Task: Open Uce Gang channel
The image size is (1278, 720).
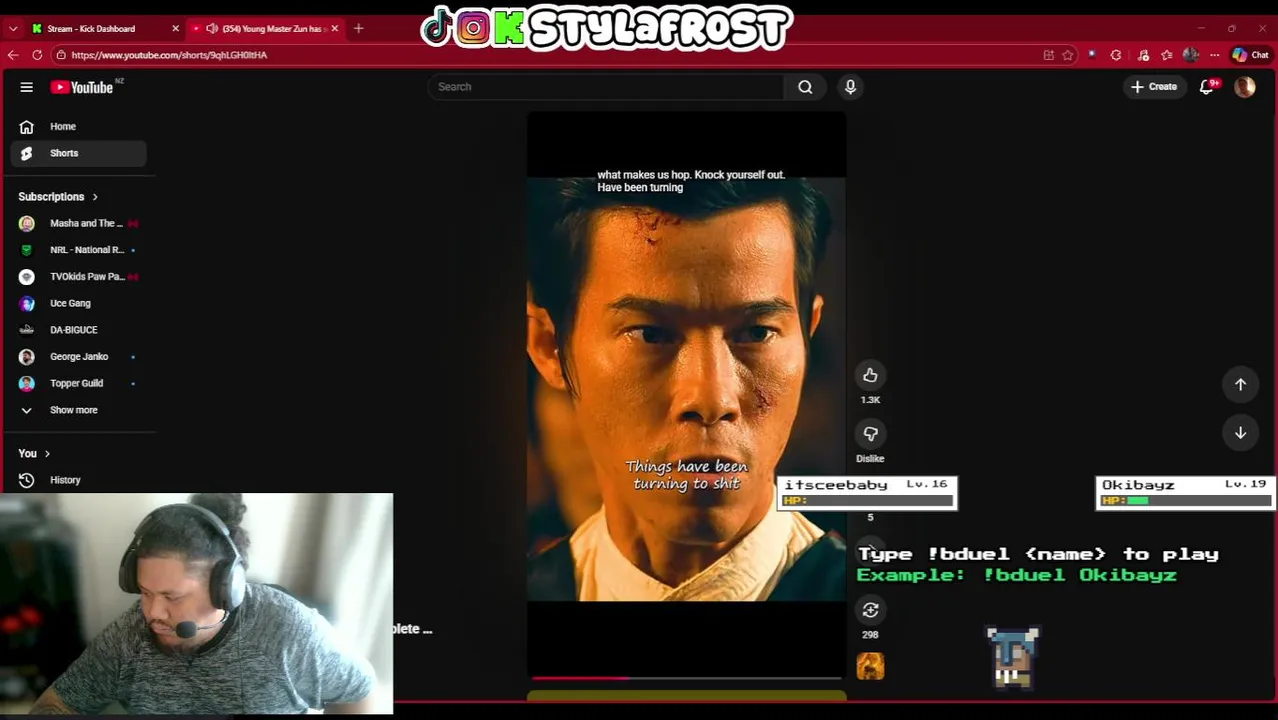Action: click(78, 303)
